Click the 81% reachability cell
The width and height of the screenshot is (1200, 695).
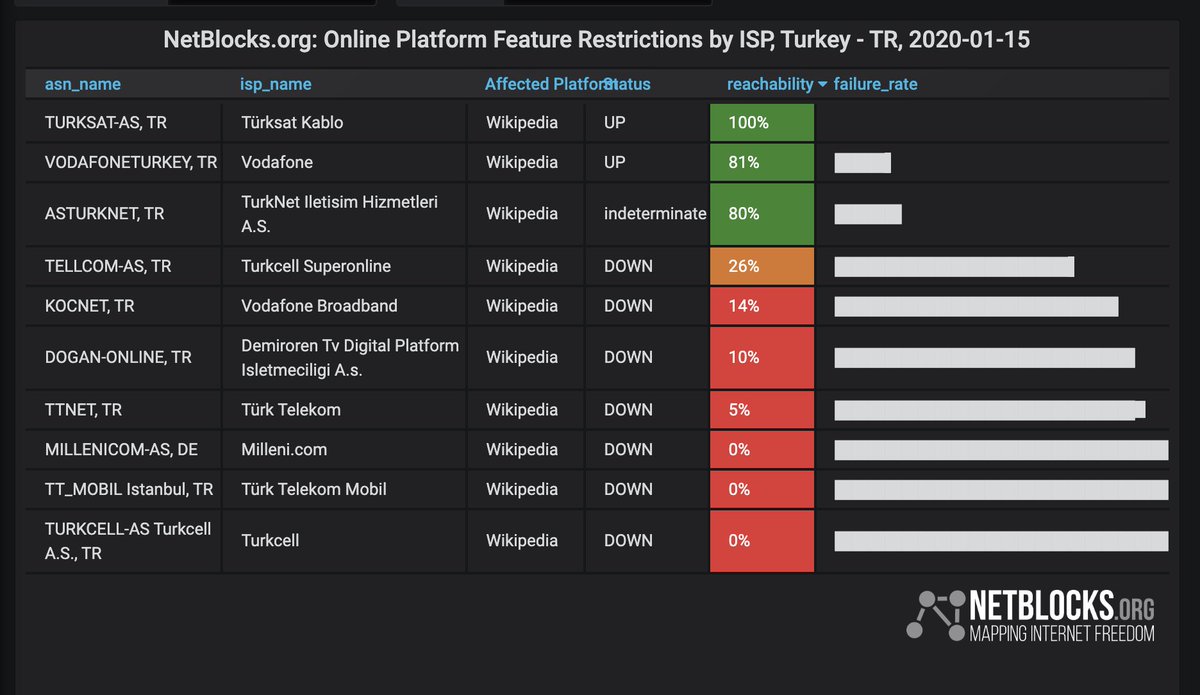763,162
